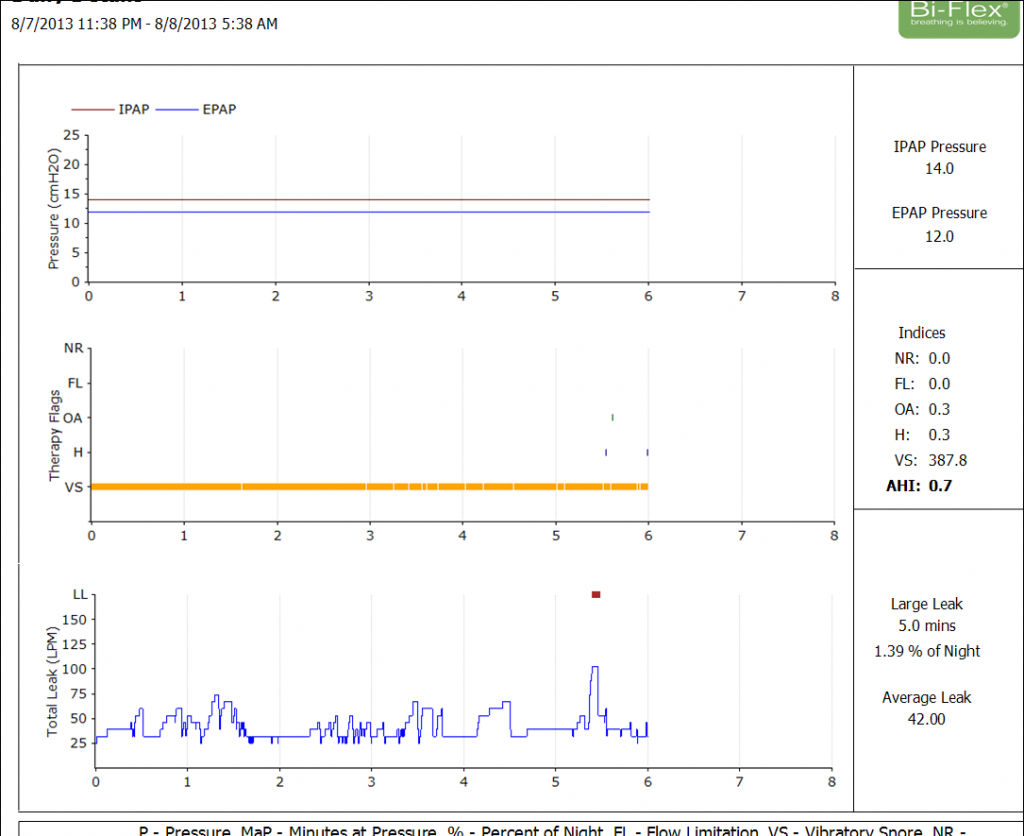Viewport: 1024px width, 836px height.
Task: Click the Bi-Flex logo
Action: pyautogui.click(x=958, y=18)
